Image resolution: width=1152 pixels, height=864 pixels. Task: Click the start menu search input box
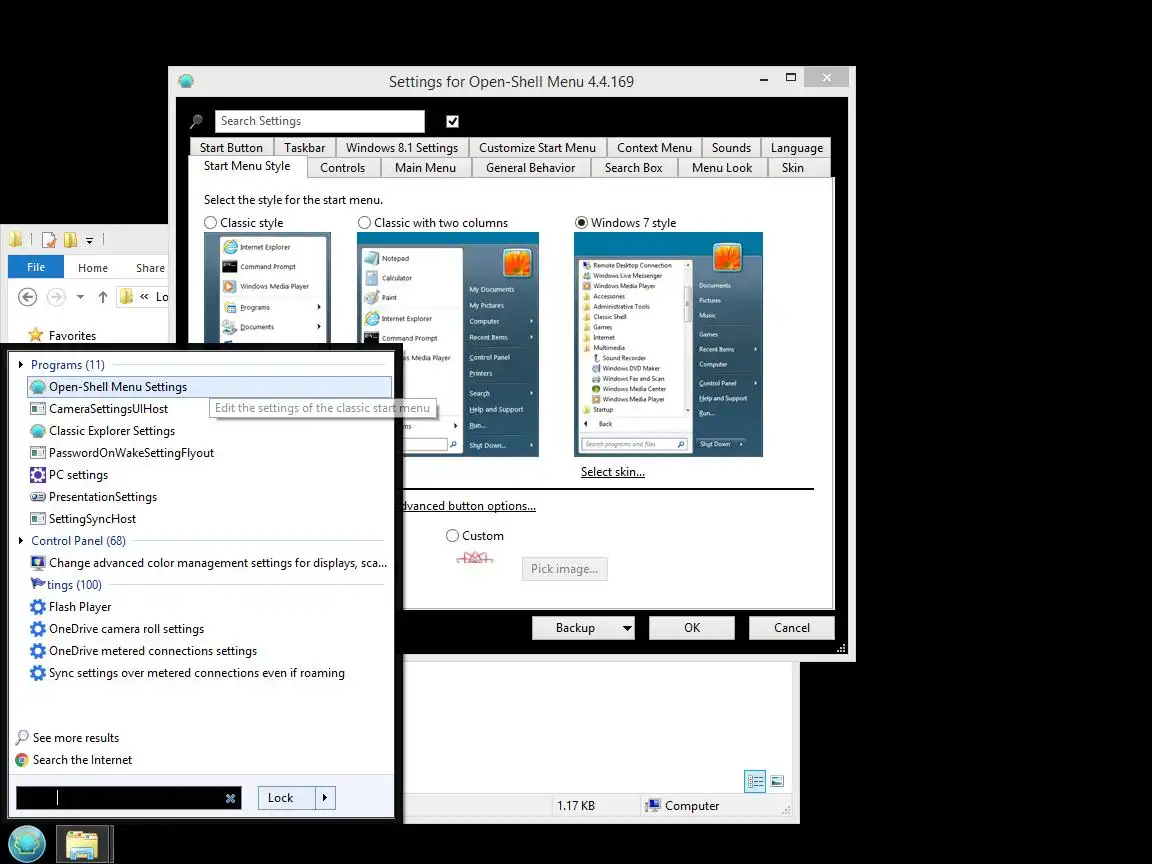click(119, 798)
